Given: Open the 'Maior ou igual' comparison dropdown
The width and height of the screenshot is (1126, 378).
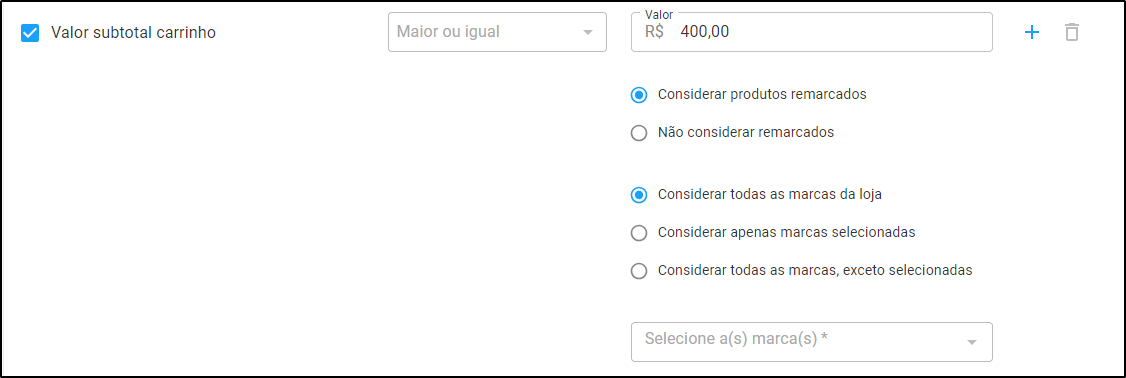Looking at the screenshot, I should (497, 32).
